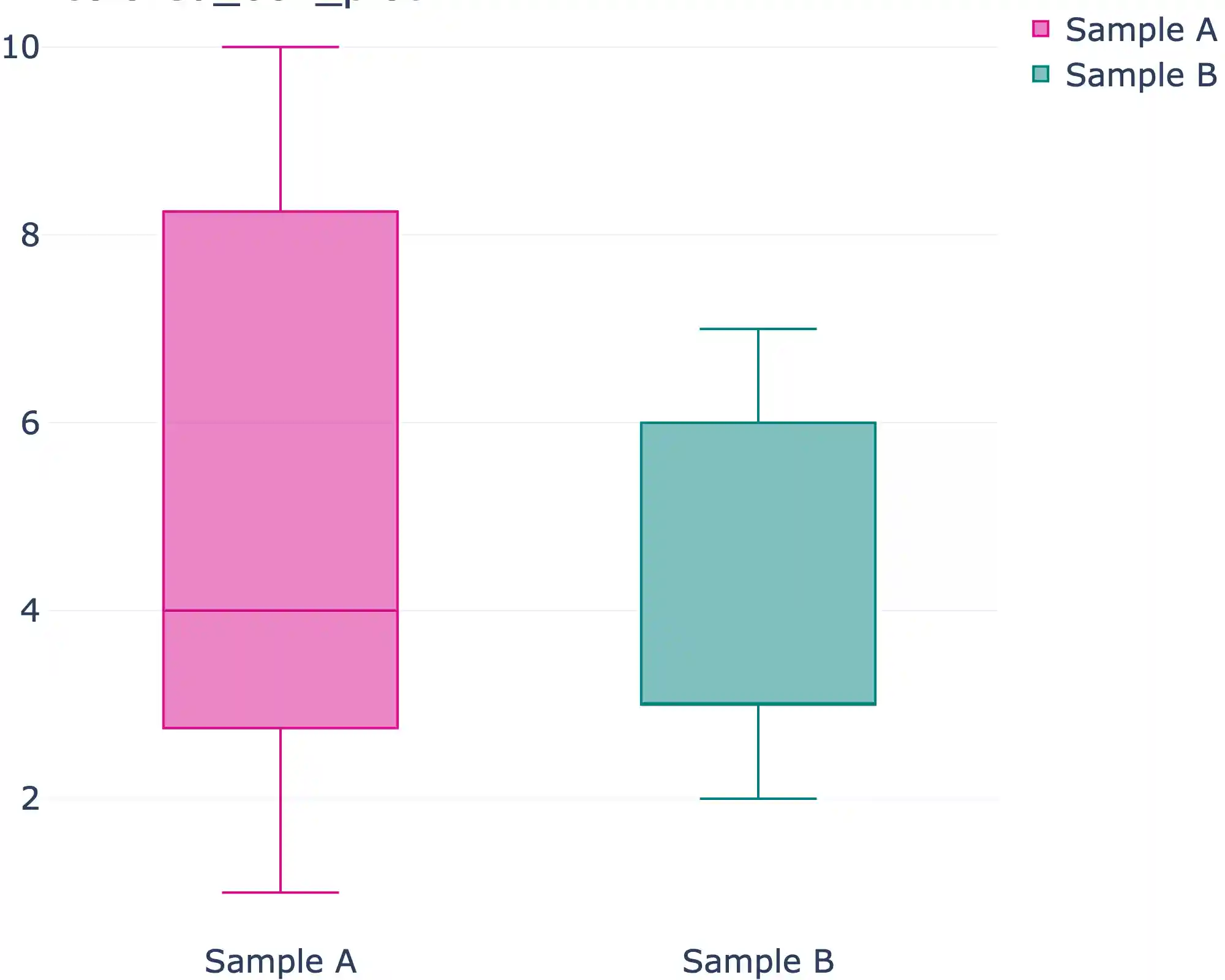The height and width of the screenshot is (980, 1225).
Task: Click Sample B upper whisker cap
Action: 758,329
